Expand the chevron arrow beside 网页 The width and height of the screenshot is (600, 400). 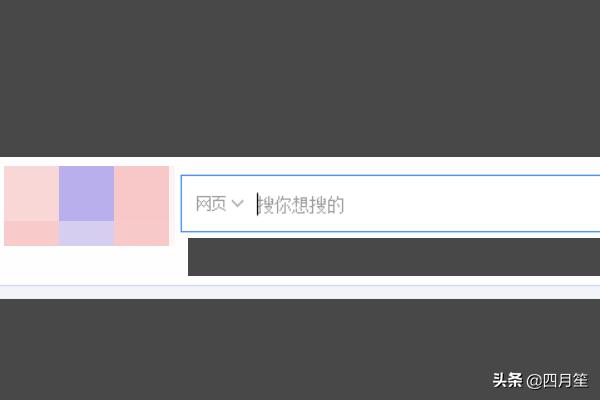point(237,204)
